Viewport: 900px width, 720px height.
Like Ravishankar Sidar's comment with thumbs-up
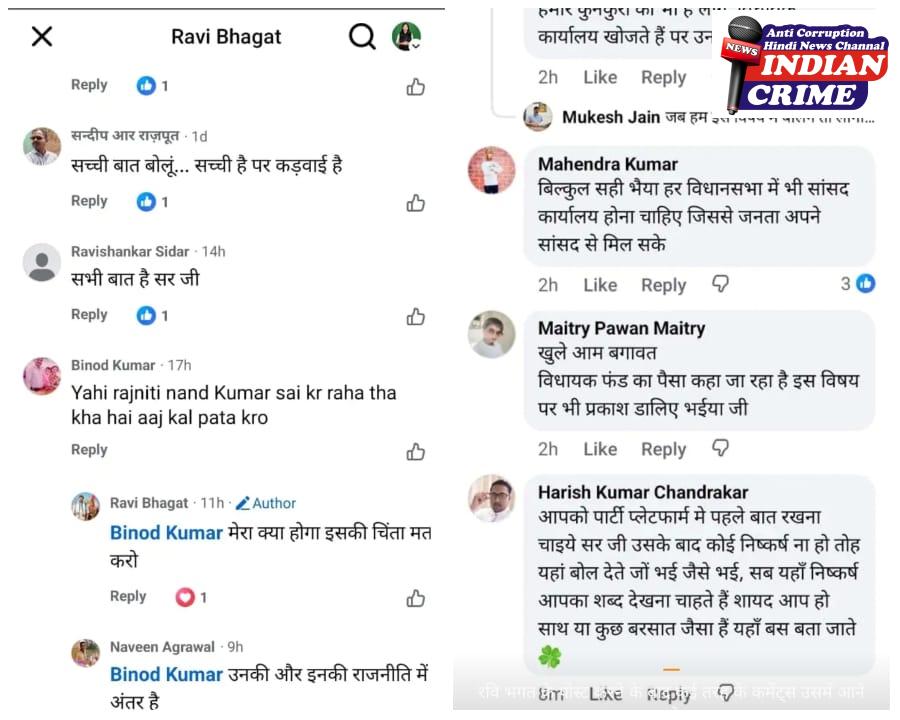coord(416,316)
